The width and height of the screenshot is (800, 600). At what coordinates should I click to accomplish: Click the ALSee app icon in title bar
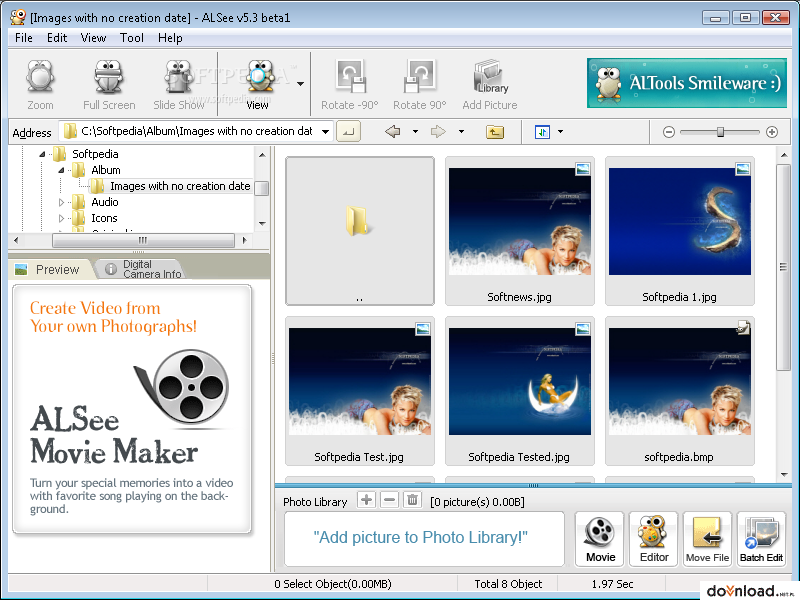click(x=18, y=16)
